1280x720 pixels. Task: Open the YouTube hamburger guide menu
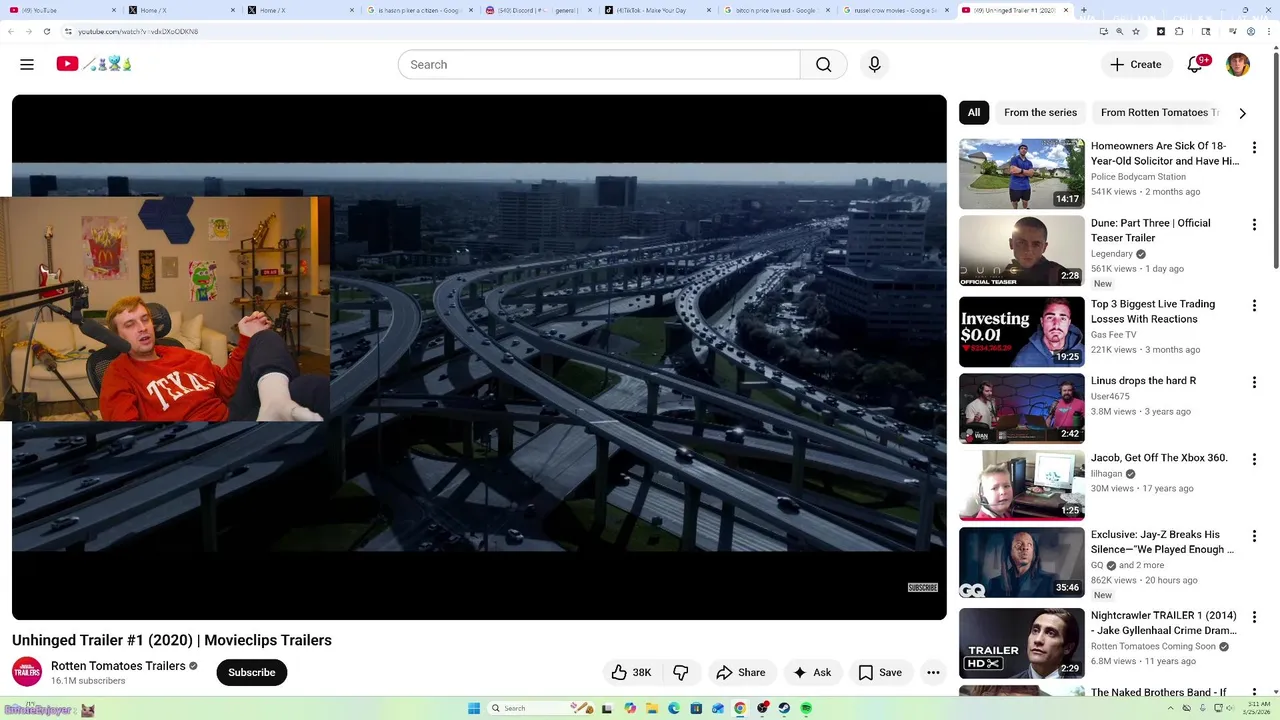point(27,64)
